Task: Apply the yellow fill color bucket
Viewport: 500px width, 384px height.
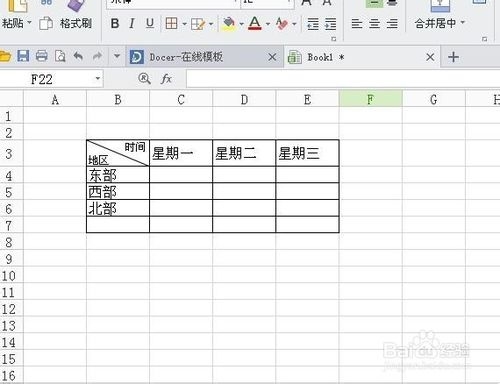Action: click(229, 24)
